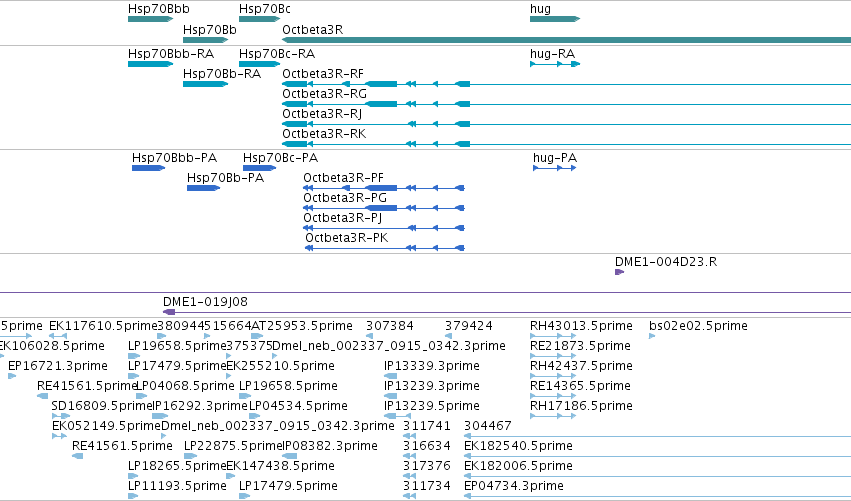Select the hug-RA transcript label
This screenshot has height=501, width=851.
552,54
